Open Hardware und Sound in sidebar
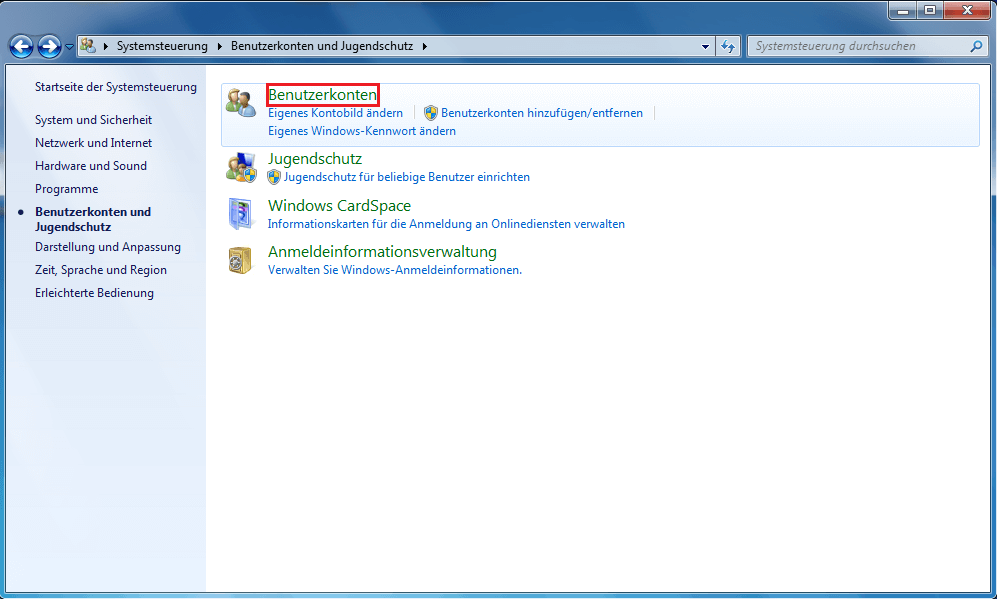The image size is (997, 599). point(91,166)
